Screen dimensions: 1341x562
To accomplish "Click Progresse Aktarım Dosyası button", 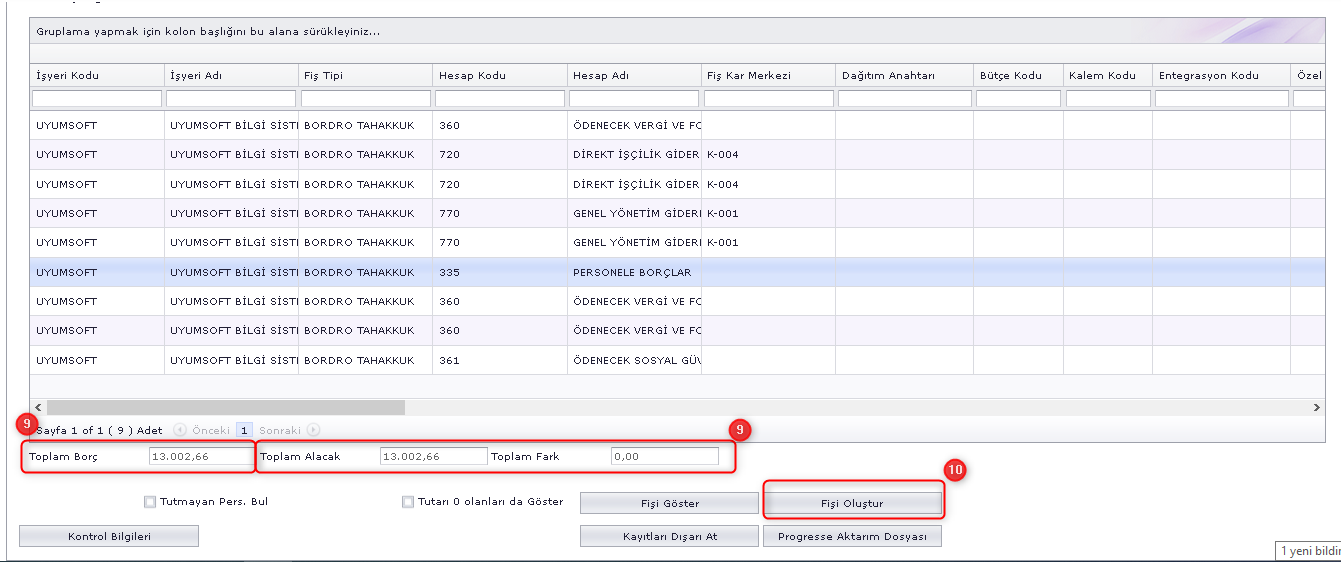I will click(x=852, y=537).
